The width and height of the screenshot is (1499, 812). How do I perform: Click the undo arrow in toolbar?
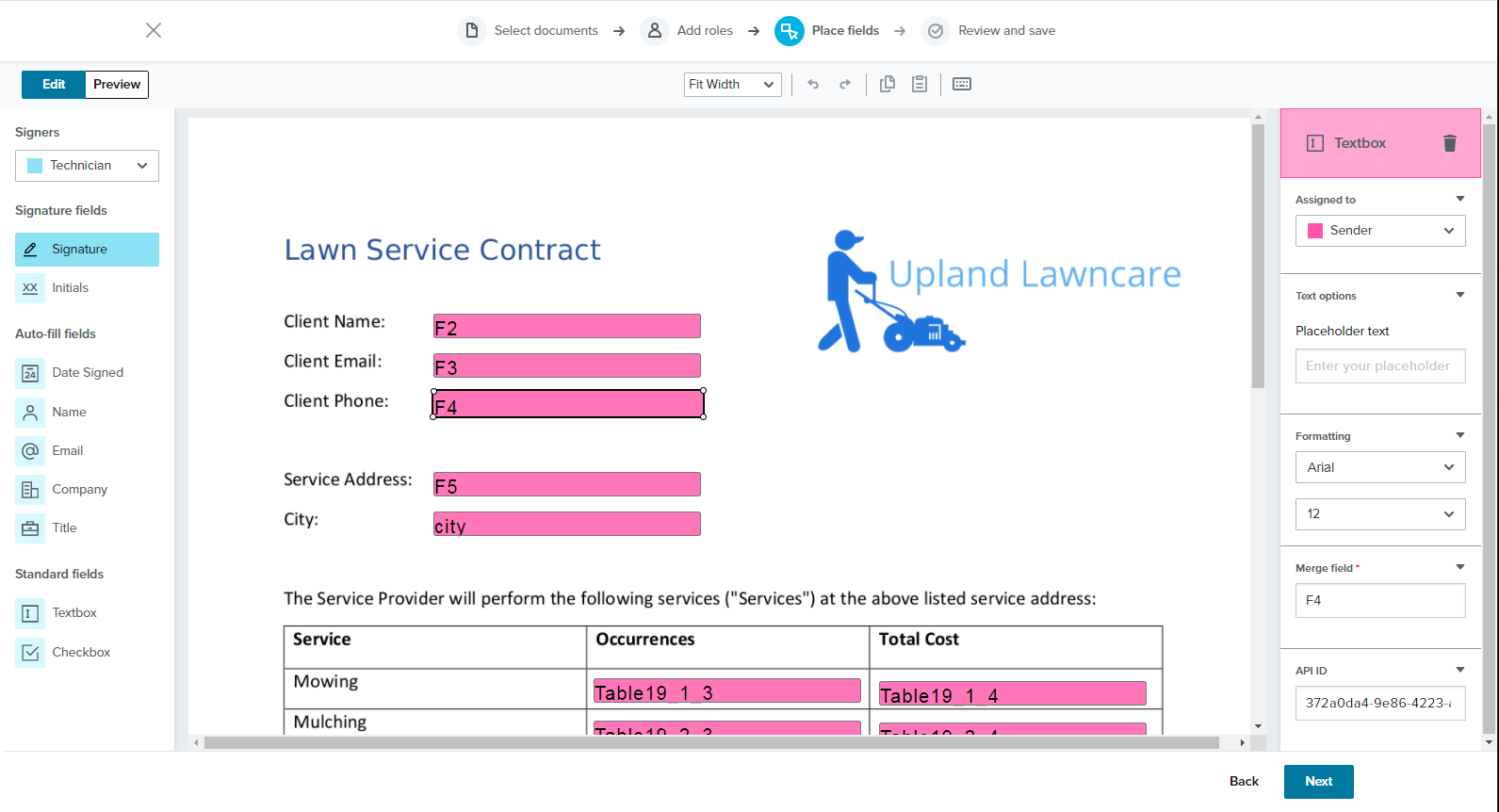click(813, 85)
